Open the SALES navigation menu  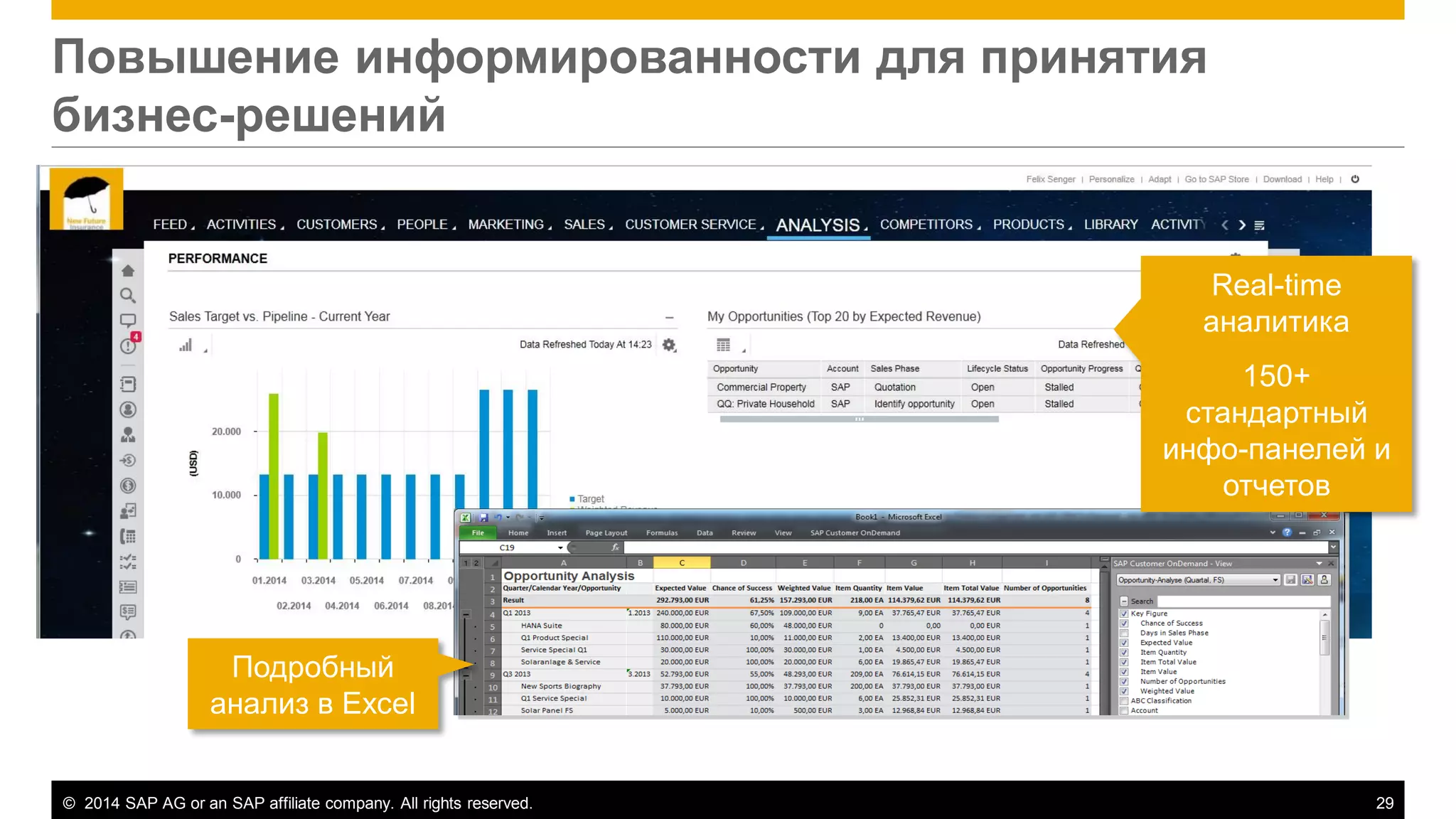coord(584,225)
